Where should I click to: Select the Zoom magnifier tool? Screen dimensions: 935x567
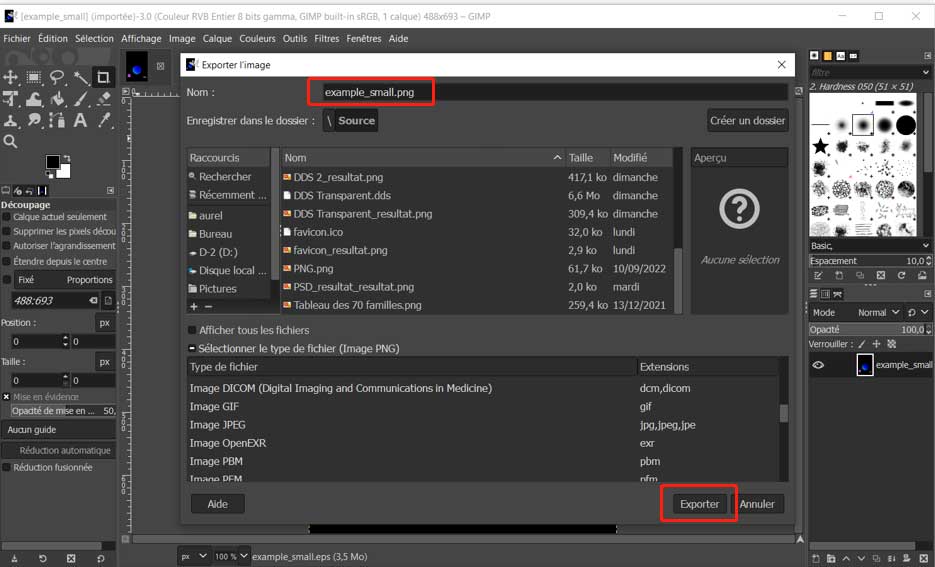11,142
